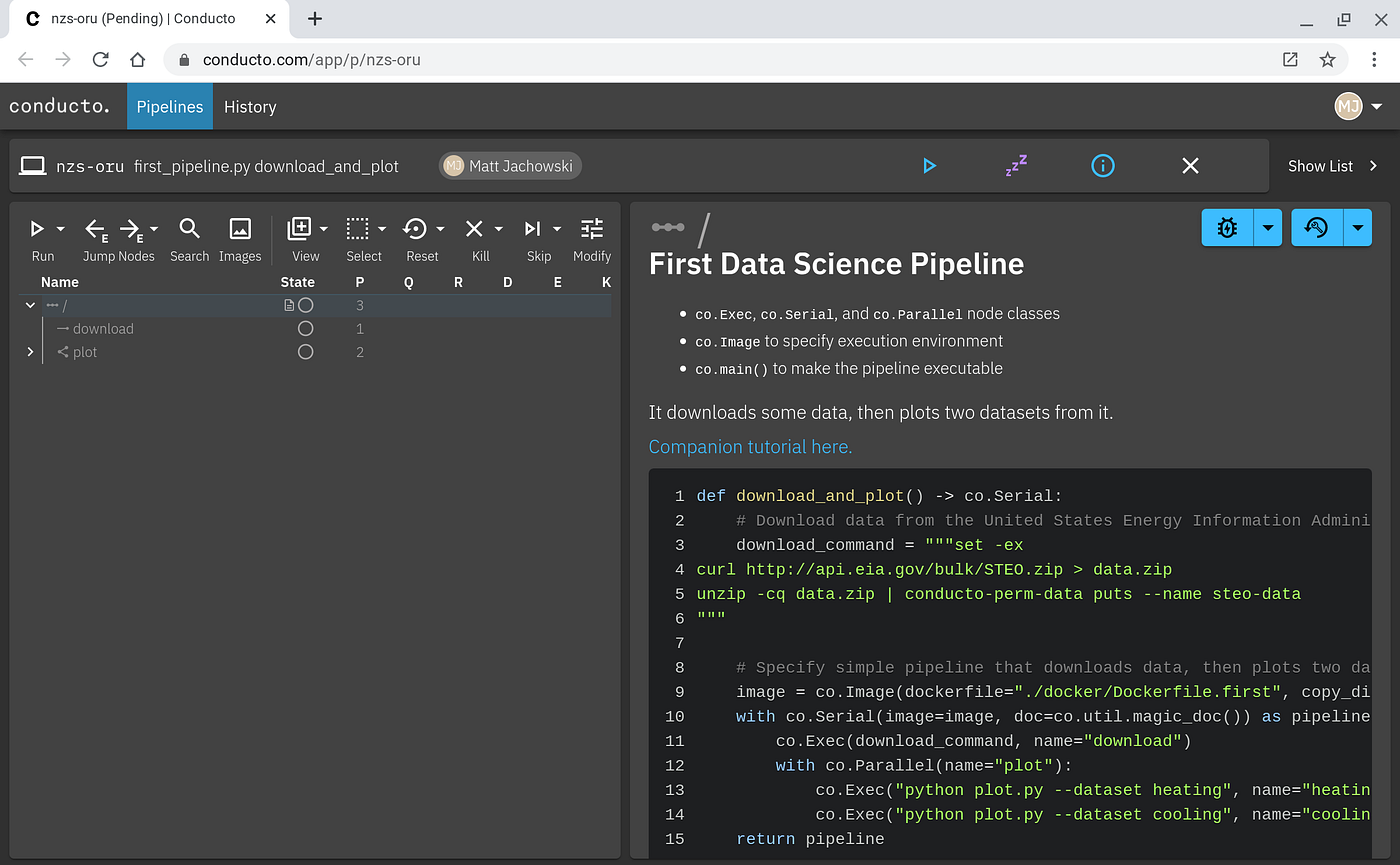Collapse the root node in the pipeline tree

[29, 305]
